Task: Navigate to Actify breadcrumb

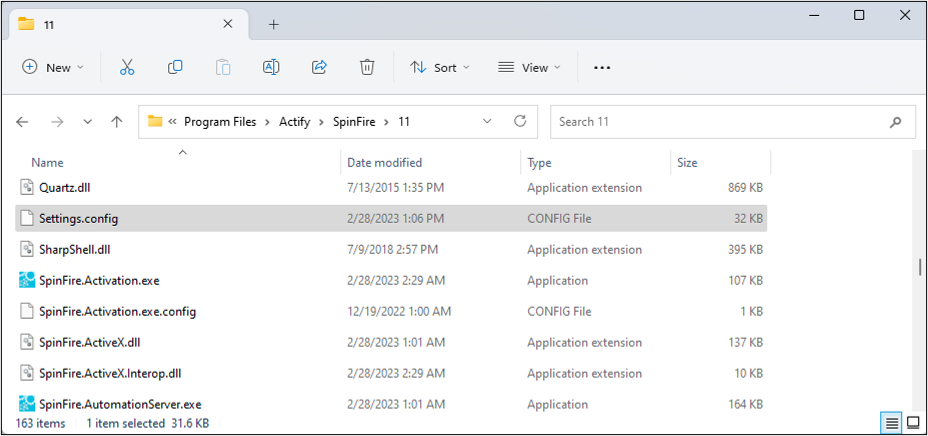Action: (295, 122)
